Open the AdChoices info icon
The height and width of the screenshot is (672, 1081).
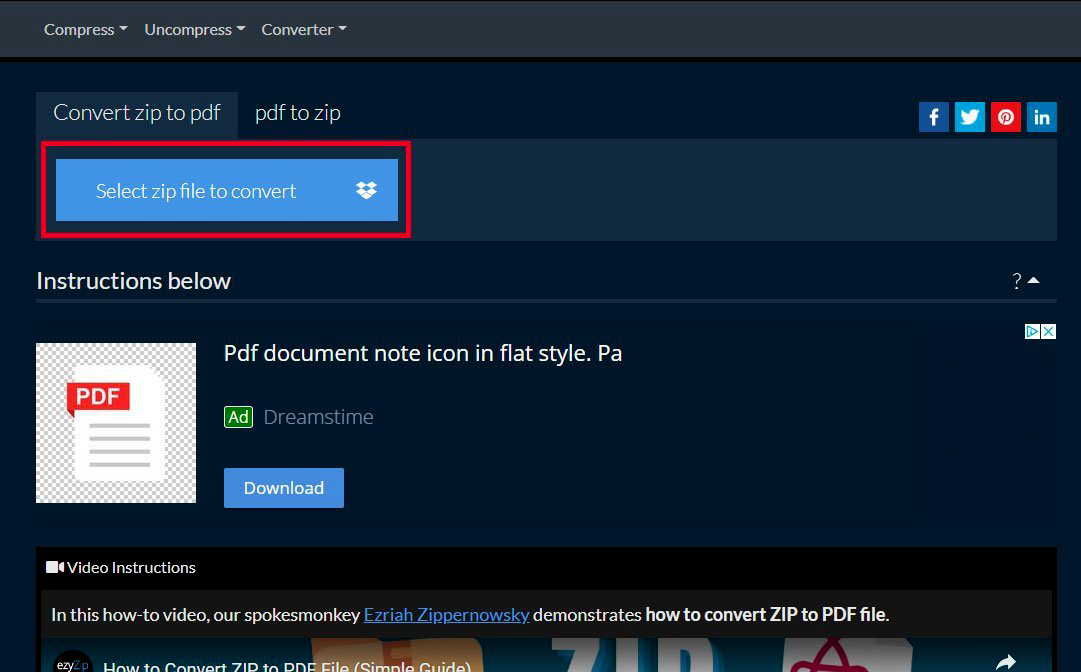pos(1032,332)
